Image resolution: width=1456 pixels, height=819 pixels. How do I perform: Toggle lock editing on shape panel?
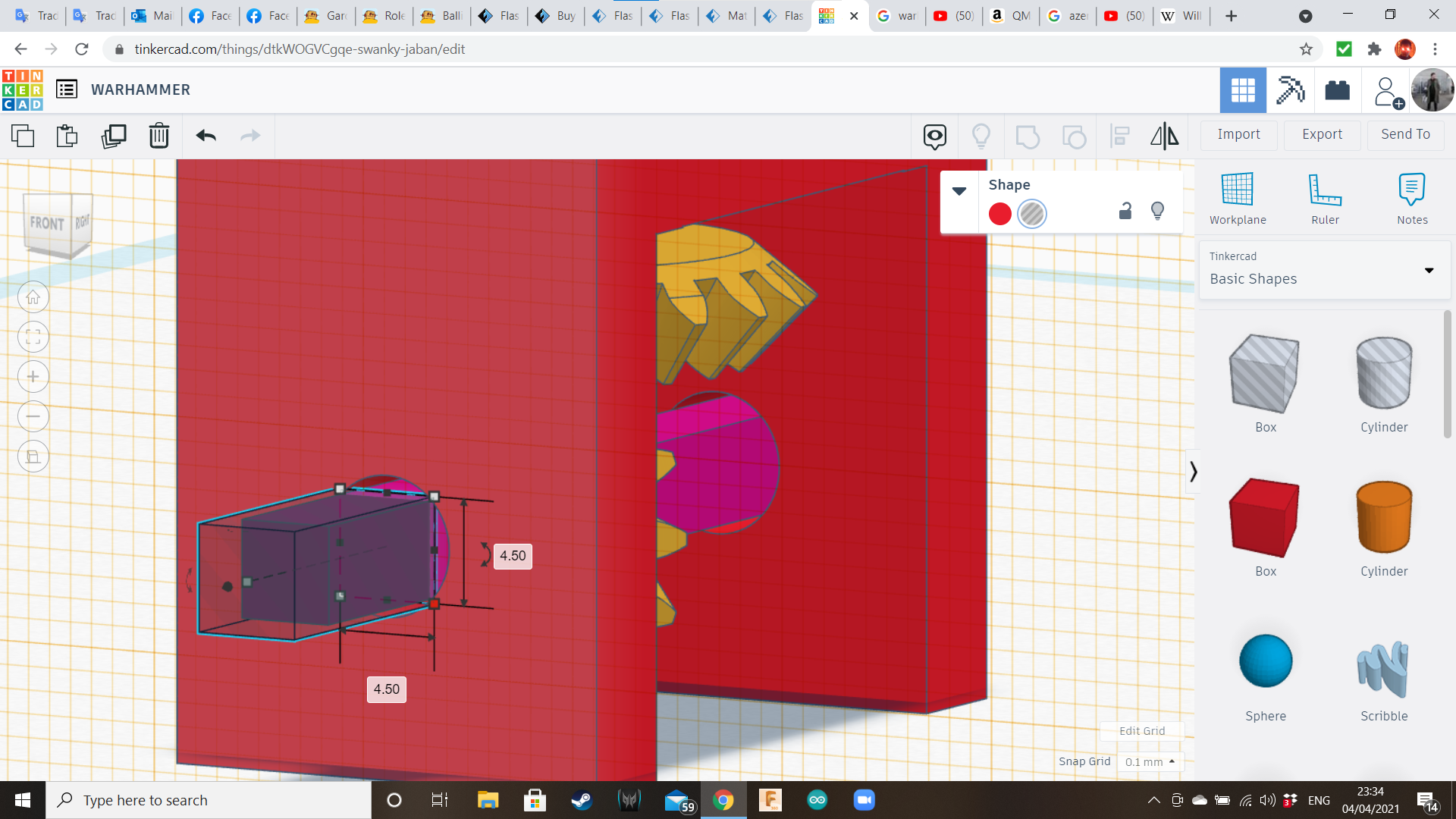click(1125, 211)
